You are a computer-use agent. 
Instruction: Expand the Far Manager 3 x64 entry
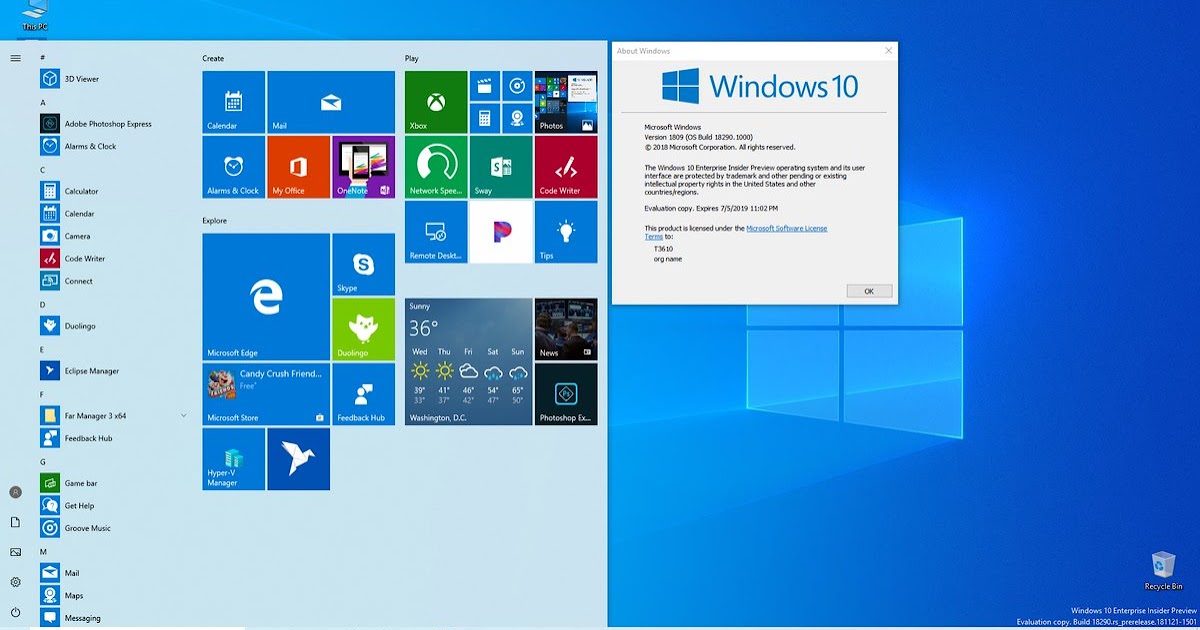coord(183,415)
